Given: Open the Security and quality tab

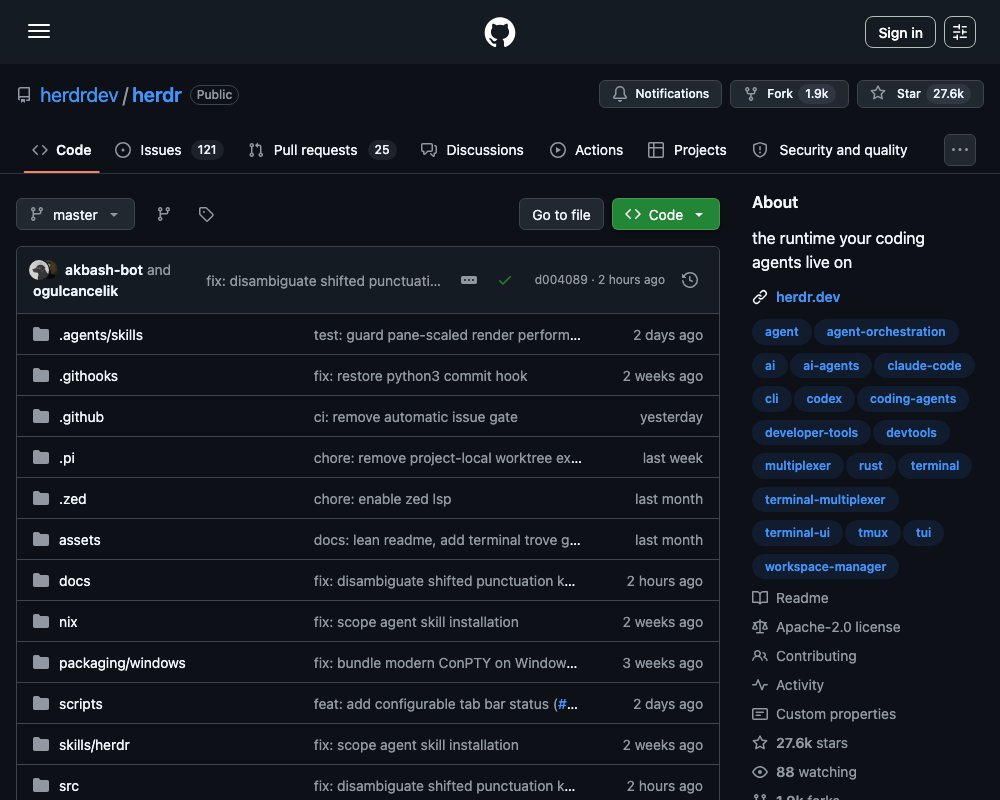Looking at the screenshot, I should tap(830, 150).
